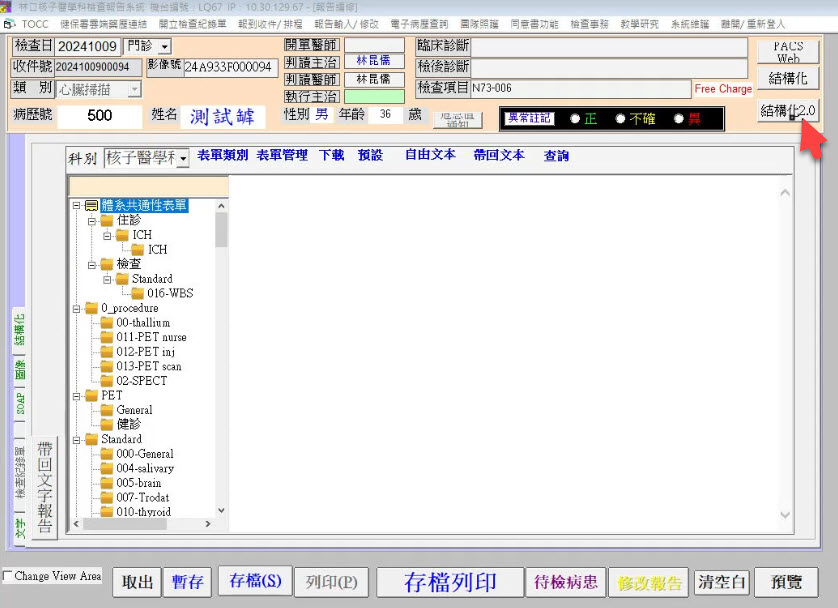Viewport: 838px width, 608px height.
Task: Click the 011-PET nurse folder icon
Action: (107, 337)
